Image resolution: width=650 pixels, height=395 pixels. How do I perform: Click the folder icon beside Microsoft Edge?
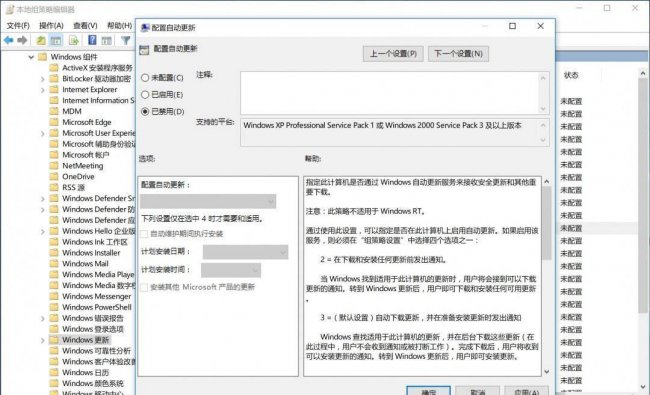[54, 122]
